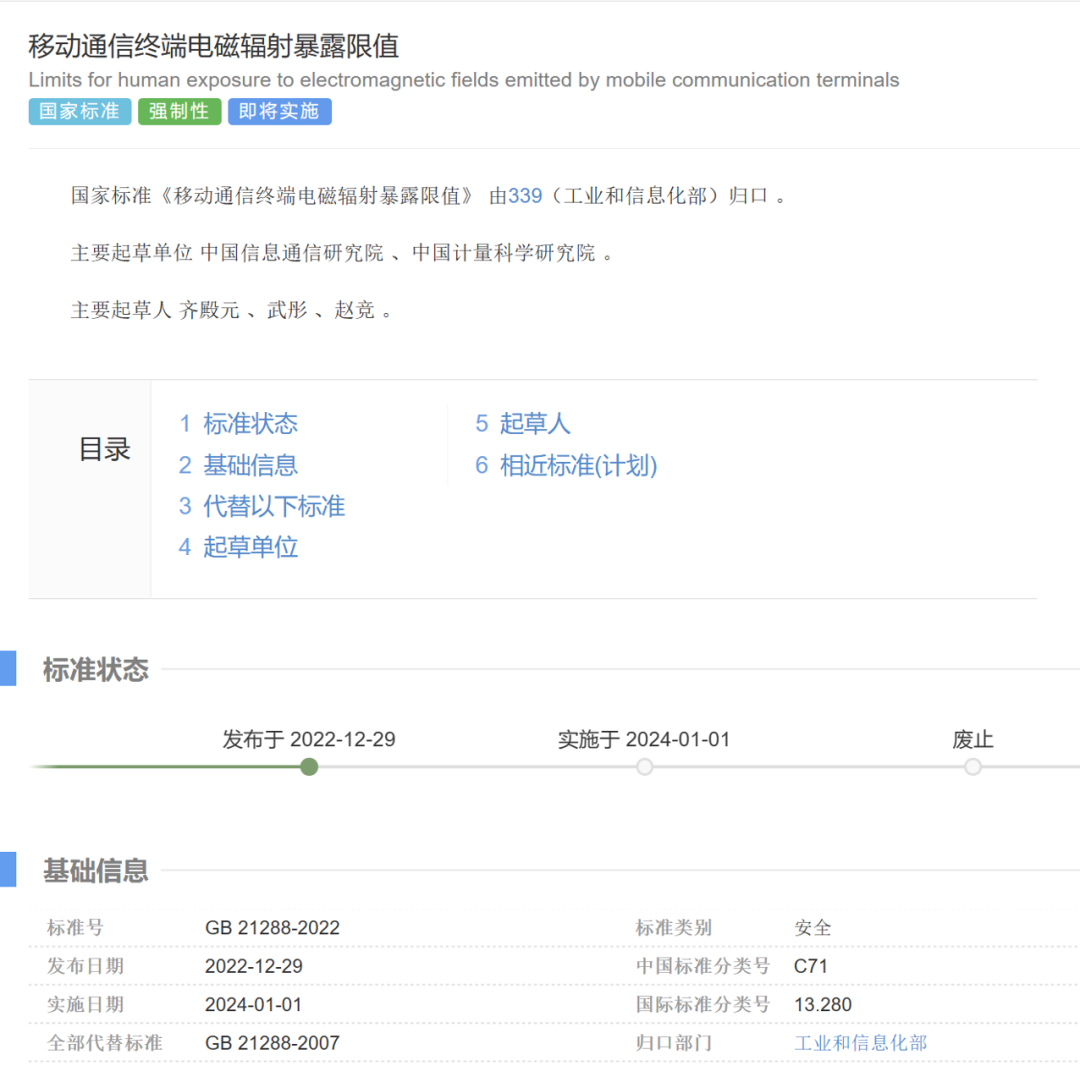
Task: Click the classification code C71
Action: (810, 966)
